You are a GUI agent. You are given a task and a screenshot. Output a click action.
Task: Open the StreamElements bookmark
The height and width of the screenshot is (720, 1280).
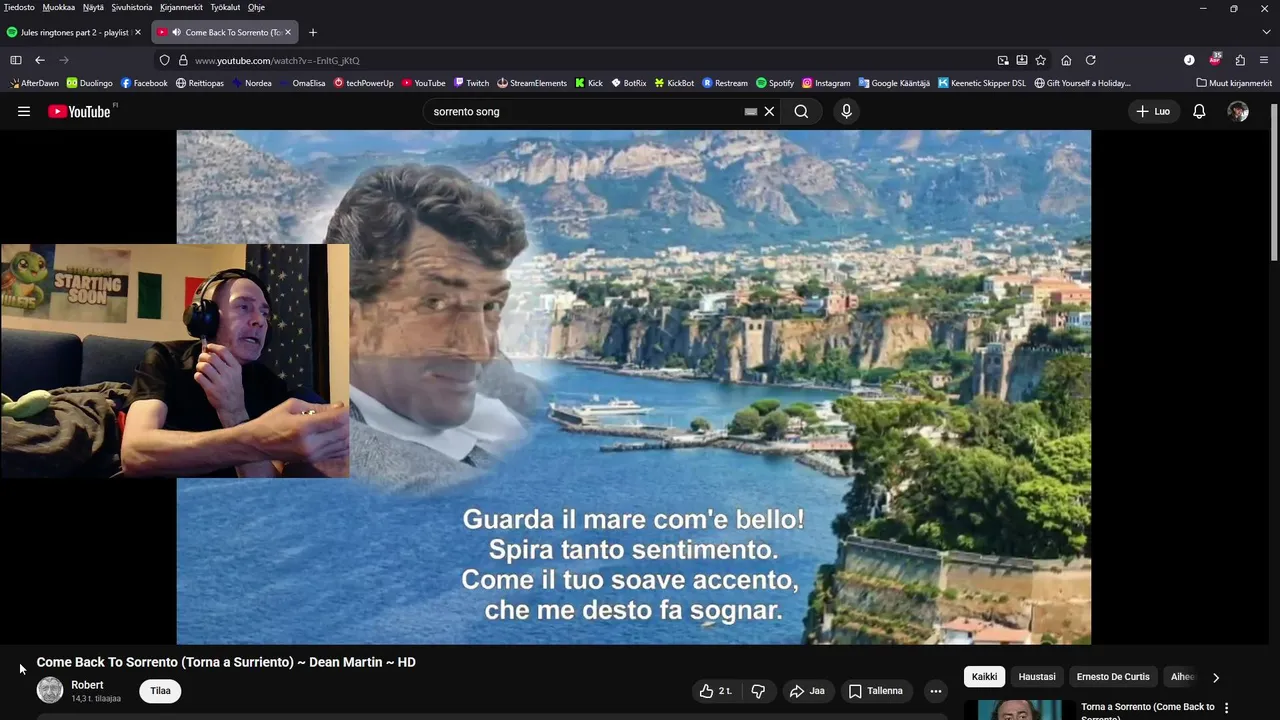tap(532, 83)
